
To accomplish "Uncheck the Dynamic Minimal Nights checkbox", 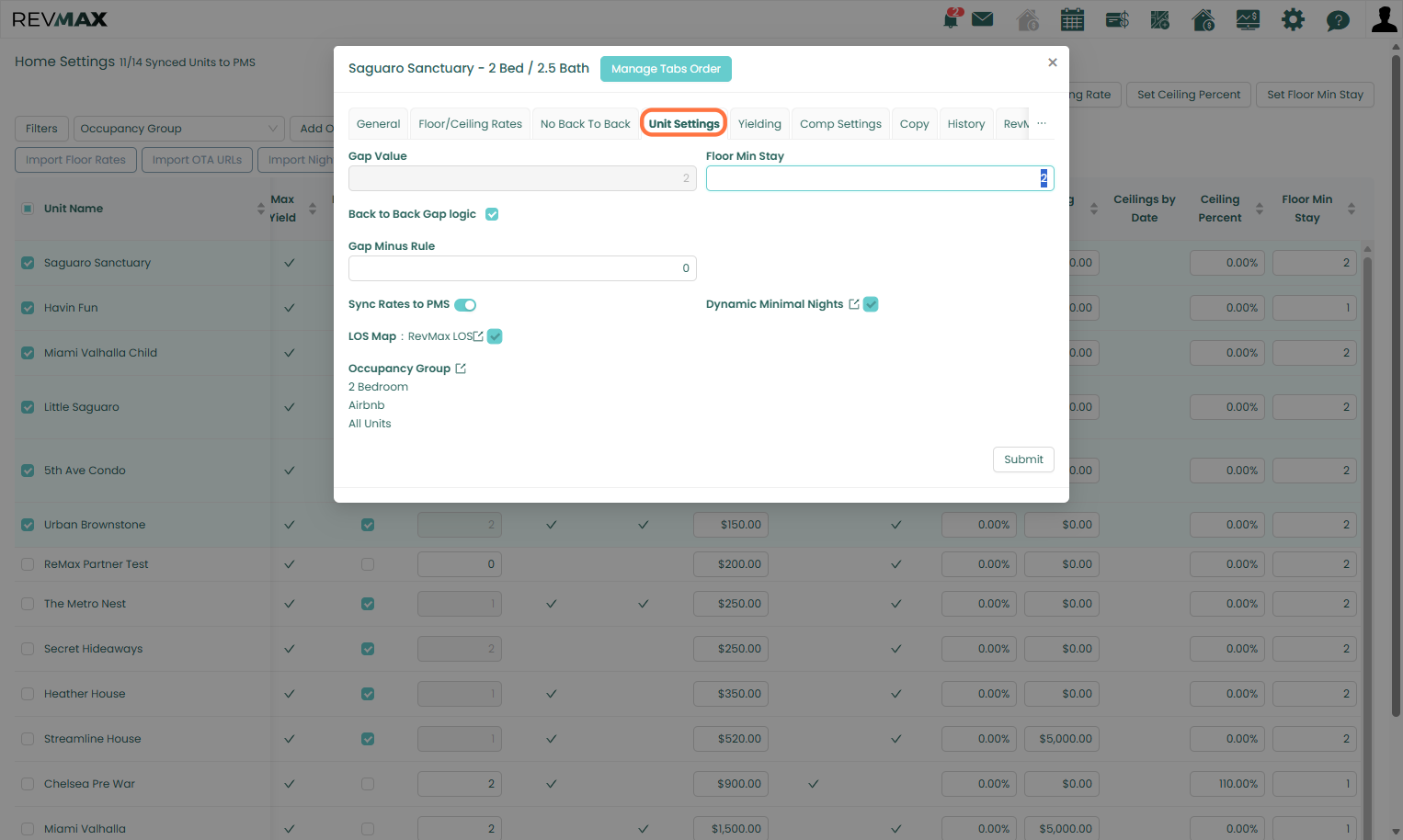I will click(871, 304).
